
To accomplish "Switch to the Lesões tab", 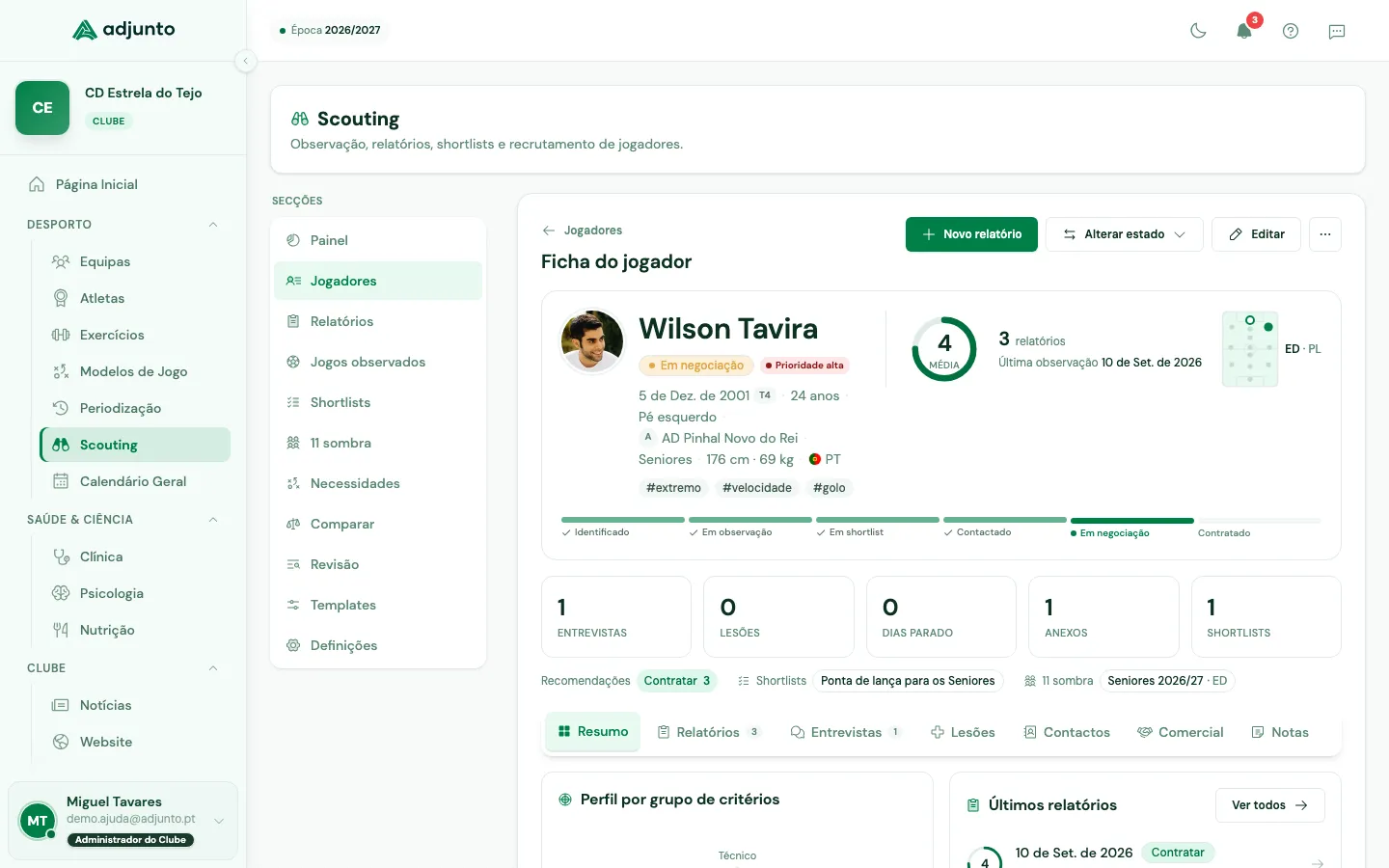I will [x=963, y=732].
